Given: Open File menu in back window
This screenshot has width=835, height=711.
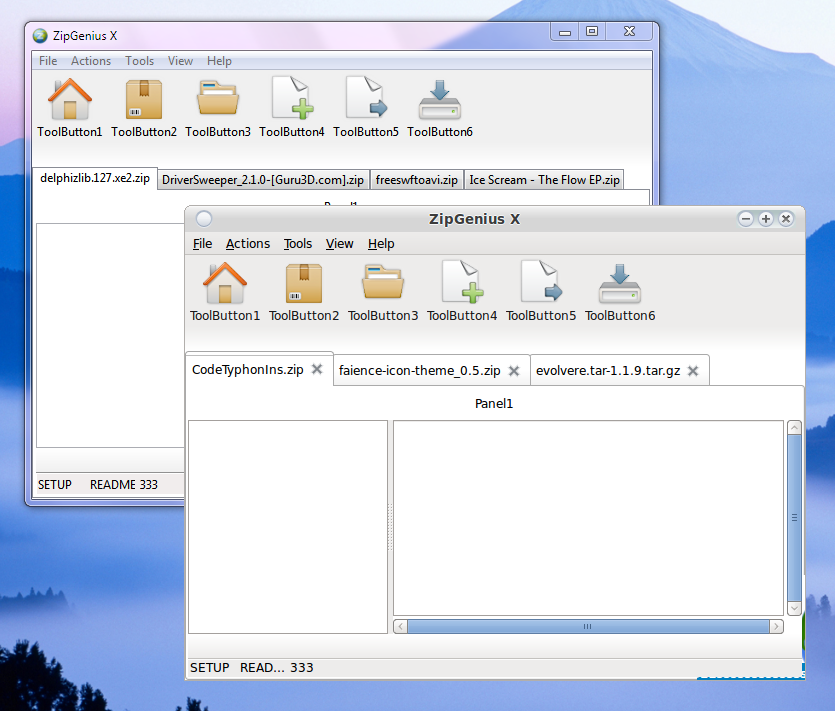Looking at the screenshot, I should (x=48, y=61).
